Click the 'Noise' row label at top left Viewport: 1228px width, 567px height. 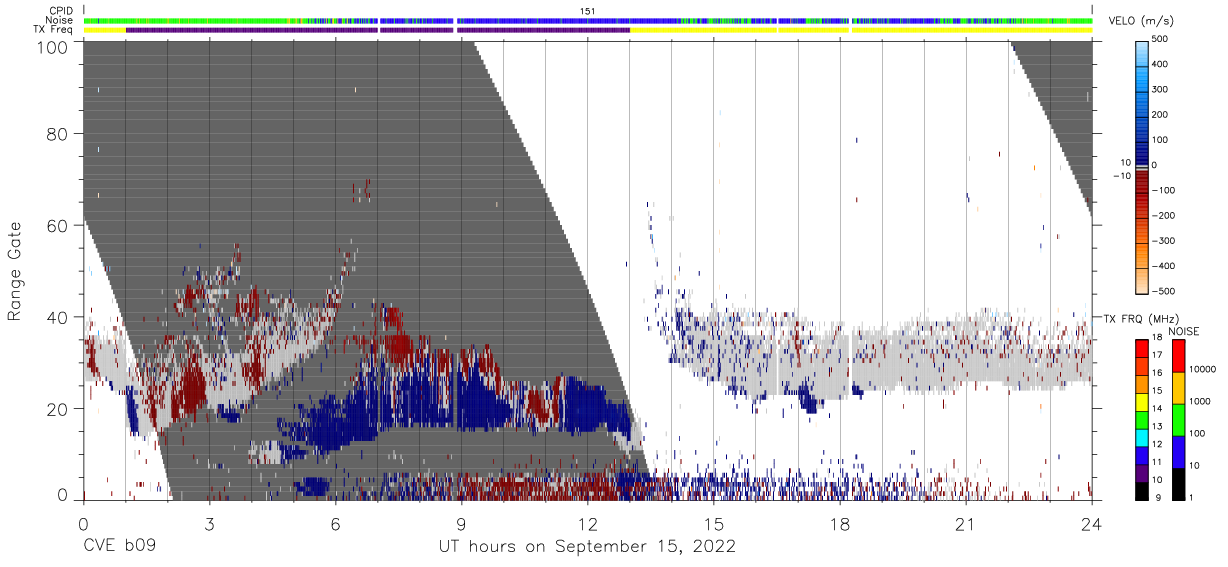[61, 20]
